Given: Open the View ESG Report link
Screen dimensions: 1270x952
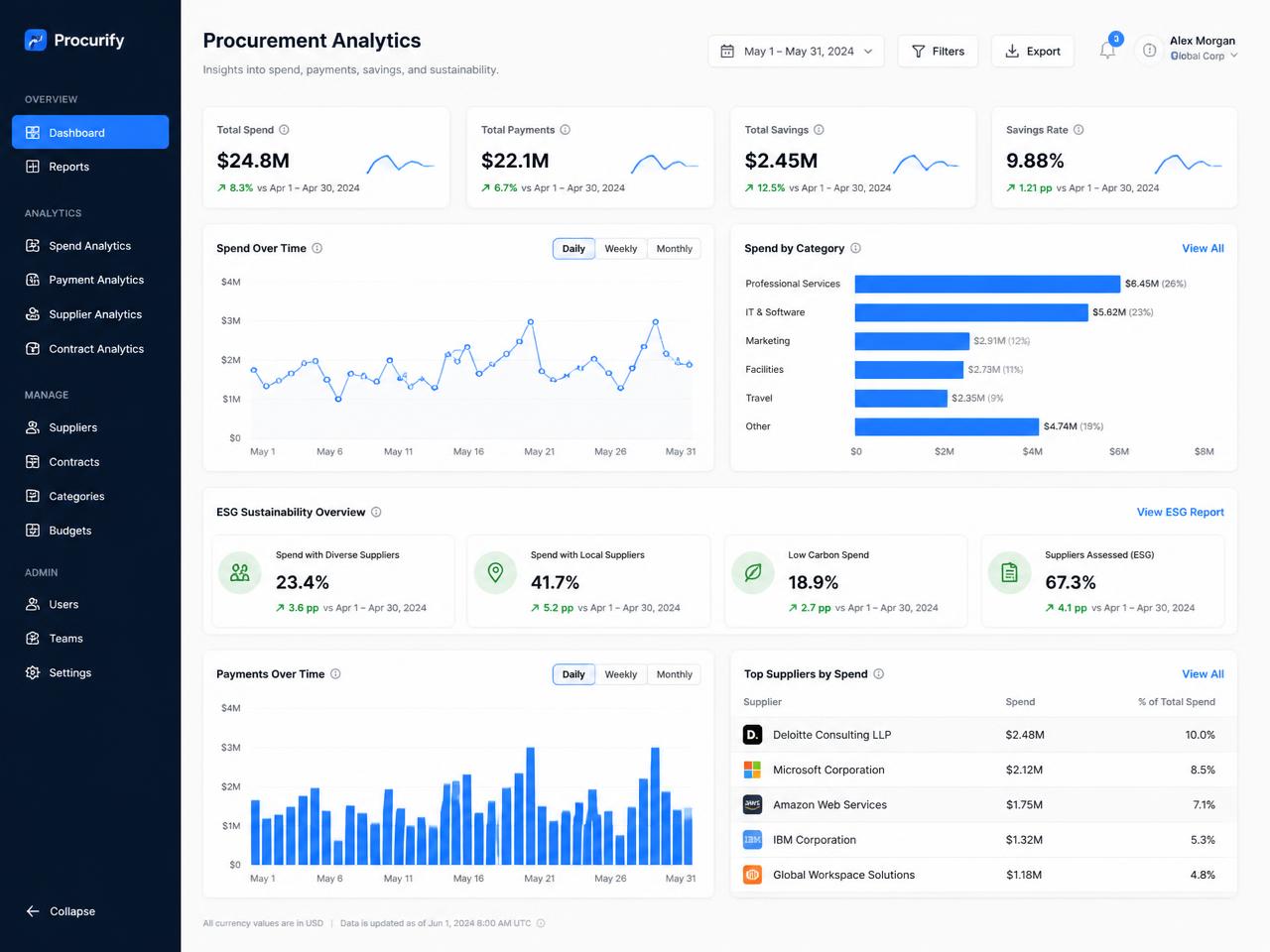Looking at the screenshot, I should [1181, 513].
